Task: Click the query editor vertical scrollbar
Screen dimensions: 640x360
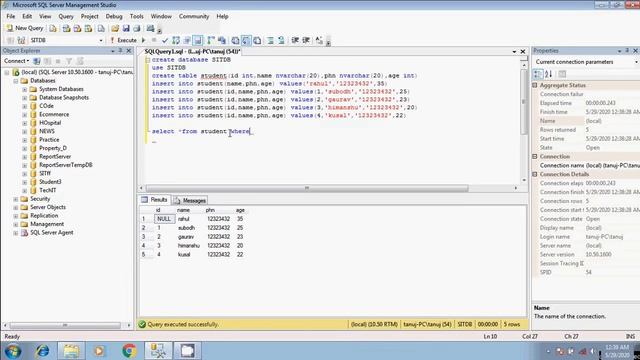Action: coord(524,101)
